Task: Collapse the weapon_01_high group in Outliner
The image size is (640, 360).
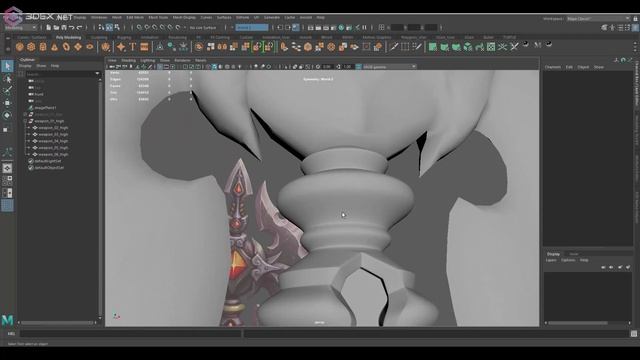Action: [x=25, y=121]
